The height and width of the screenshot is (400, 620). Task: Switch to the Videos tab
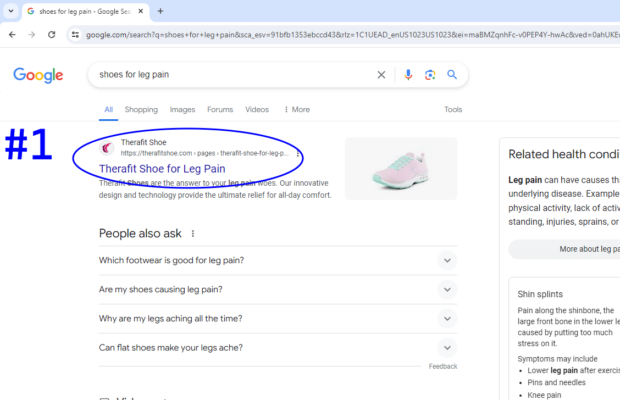point(257,109)
